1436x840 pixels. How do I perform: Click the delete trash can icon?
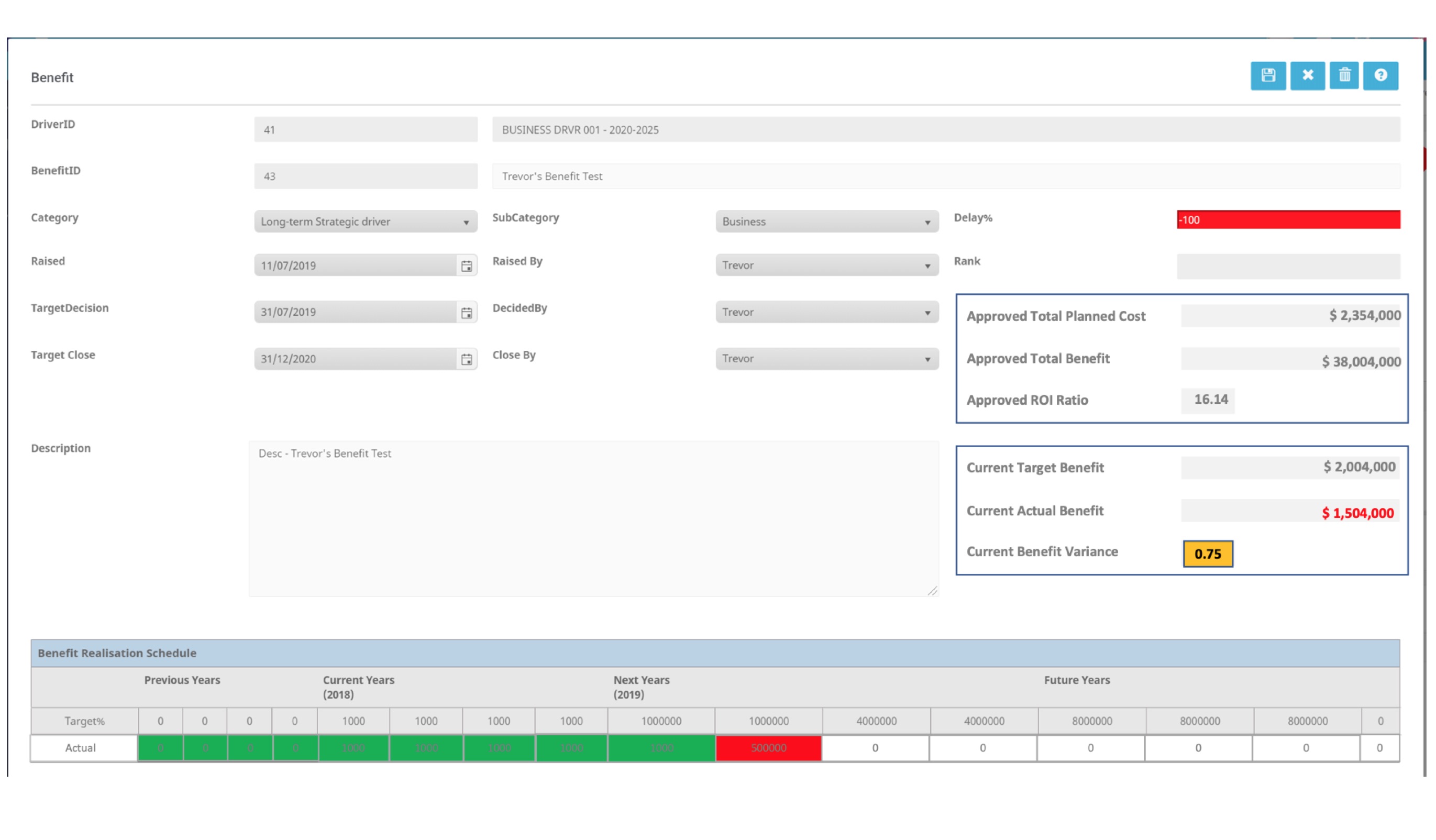coord(1344,75)
